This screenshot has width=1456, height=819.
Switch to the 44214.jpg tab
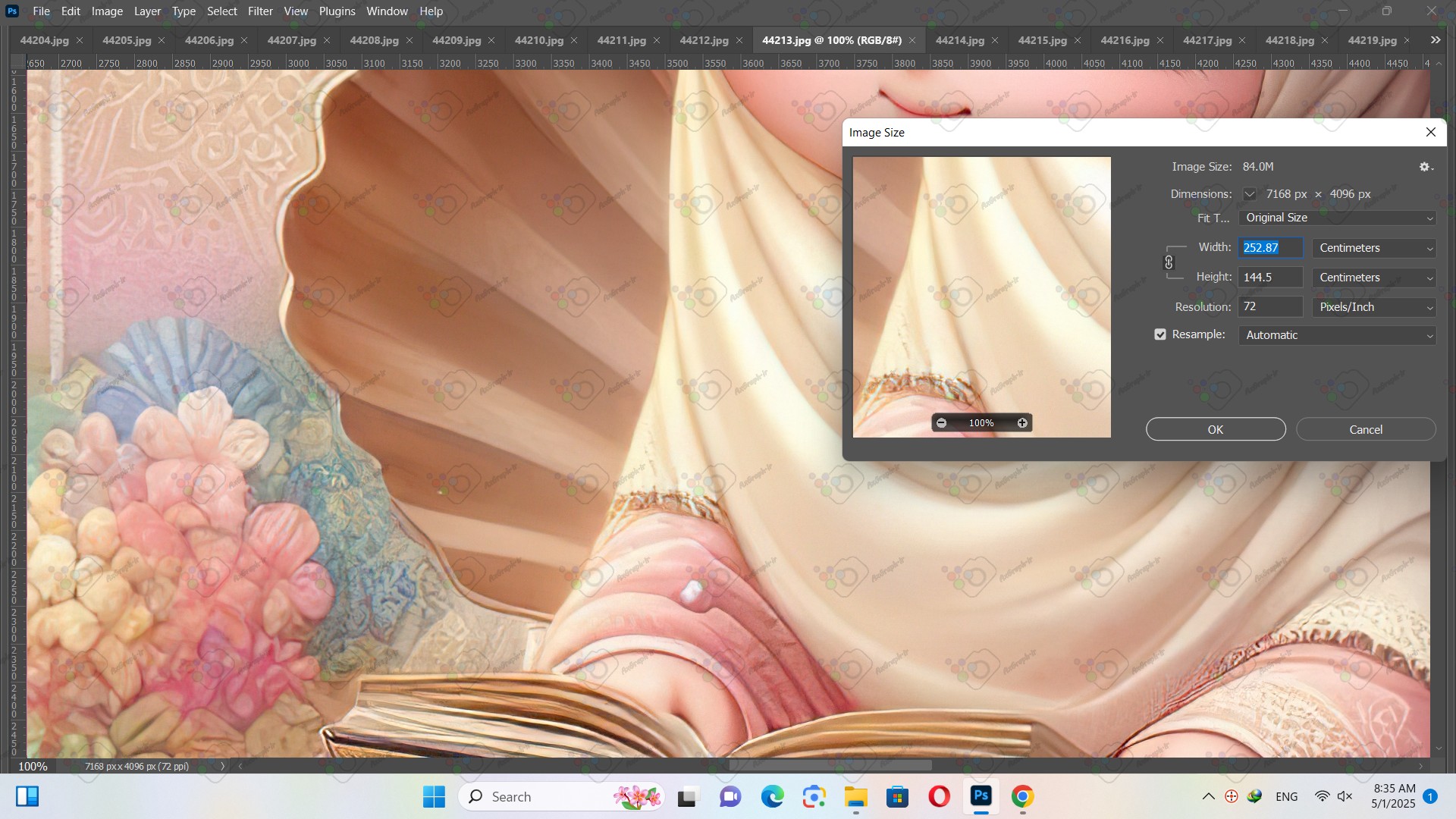tap(959, 40)
